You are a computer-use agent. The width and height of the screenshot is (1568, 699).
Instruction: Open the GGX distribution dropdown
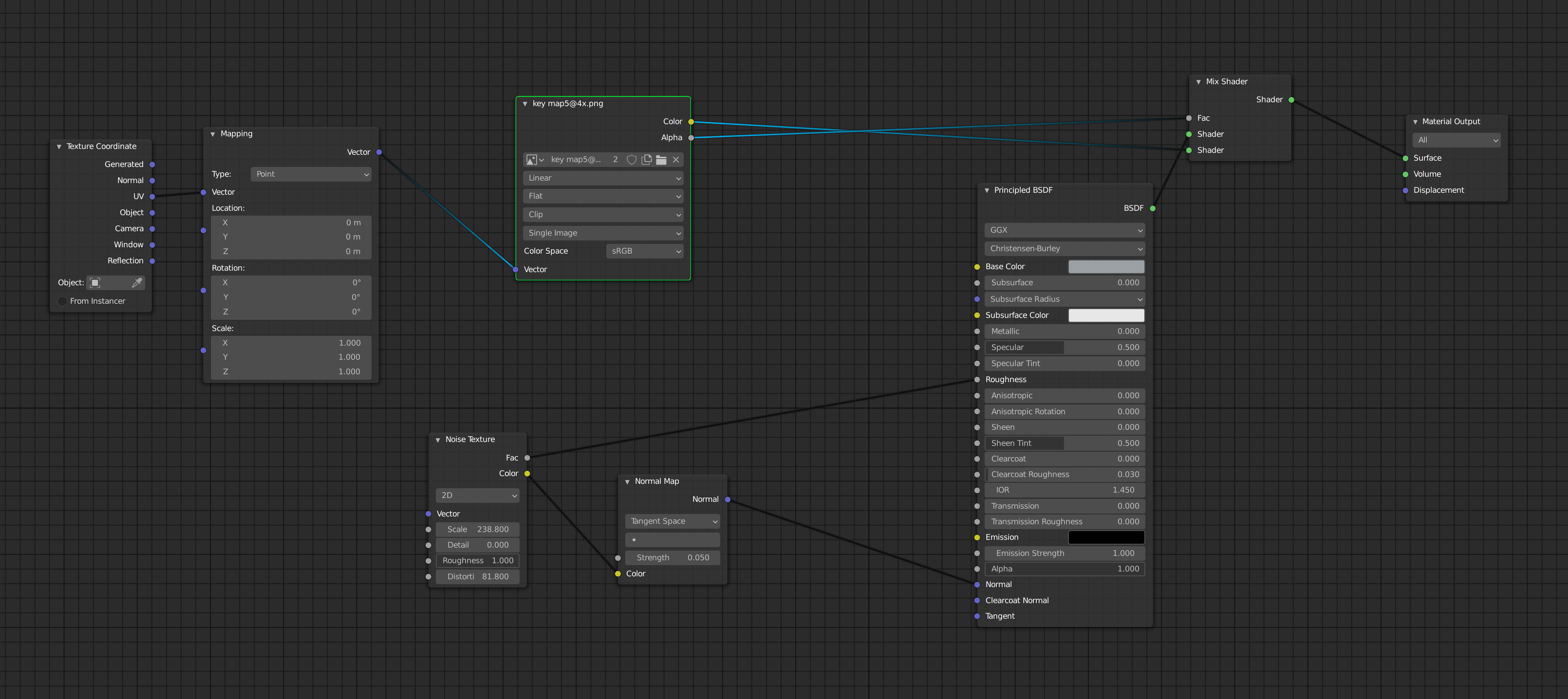[1064, 230]
